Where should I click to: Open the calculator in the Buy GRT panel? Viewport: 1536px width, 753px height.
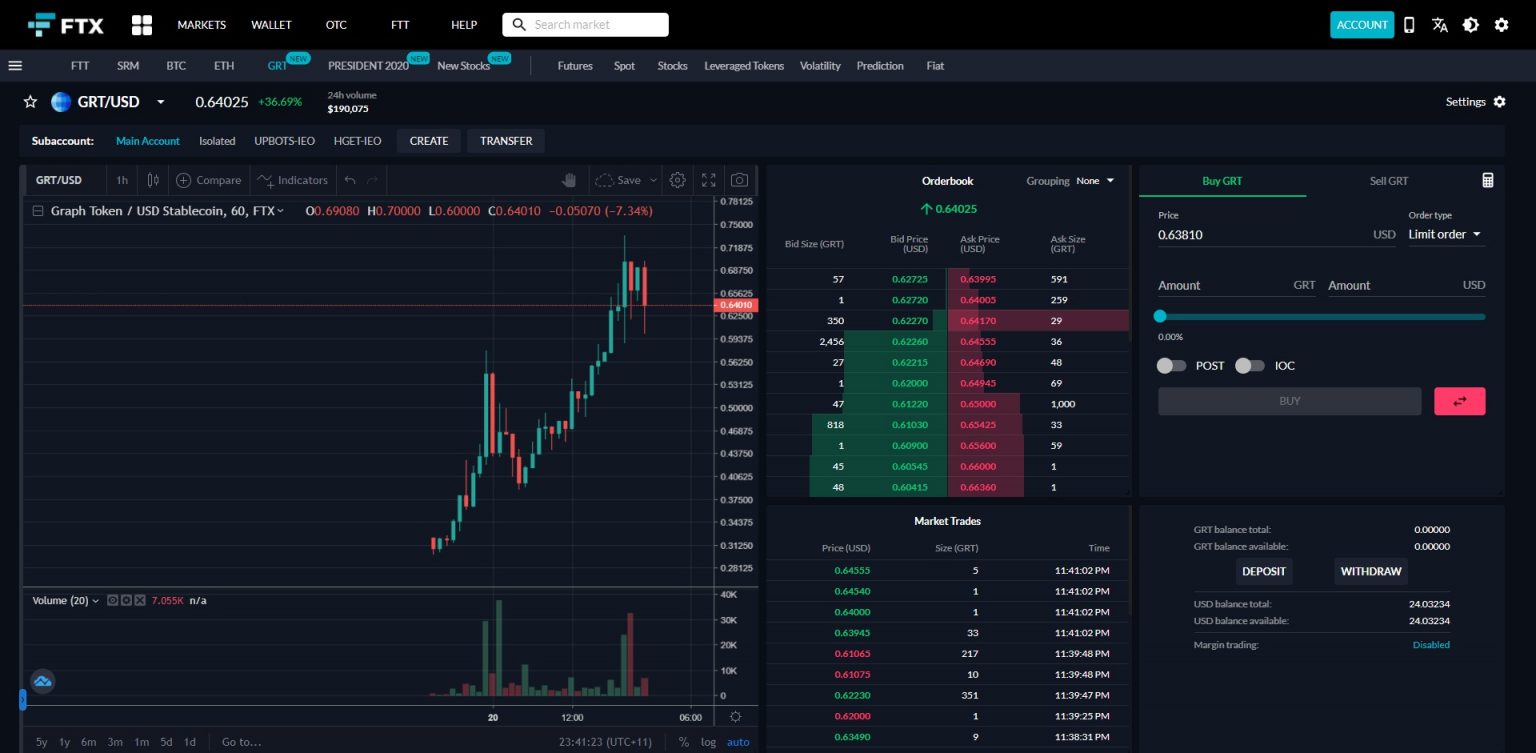click(x=1487, y=180)
